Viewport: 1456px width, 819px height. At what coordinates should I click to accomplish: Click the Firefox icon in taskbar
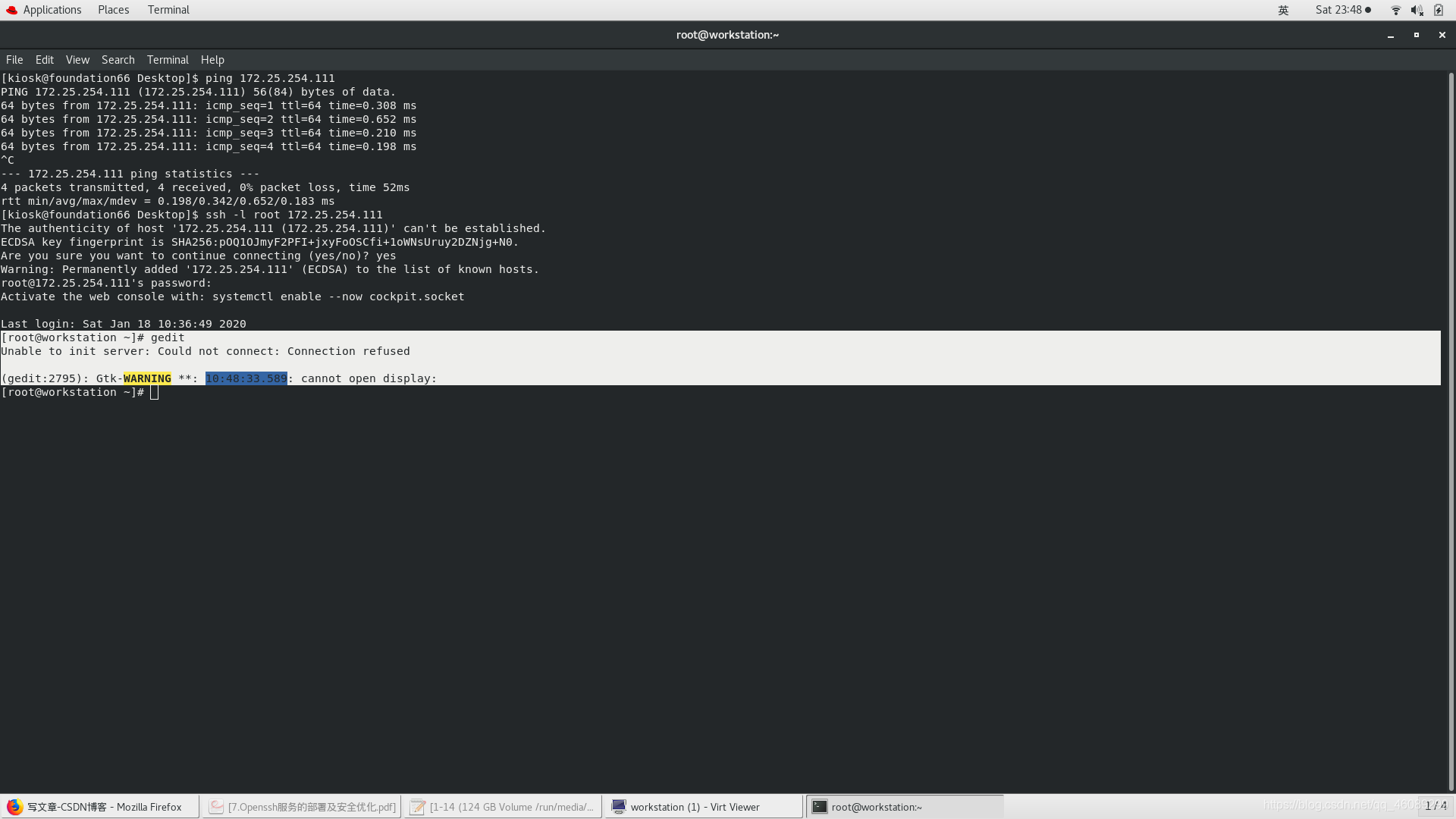(x=14, y=807)
